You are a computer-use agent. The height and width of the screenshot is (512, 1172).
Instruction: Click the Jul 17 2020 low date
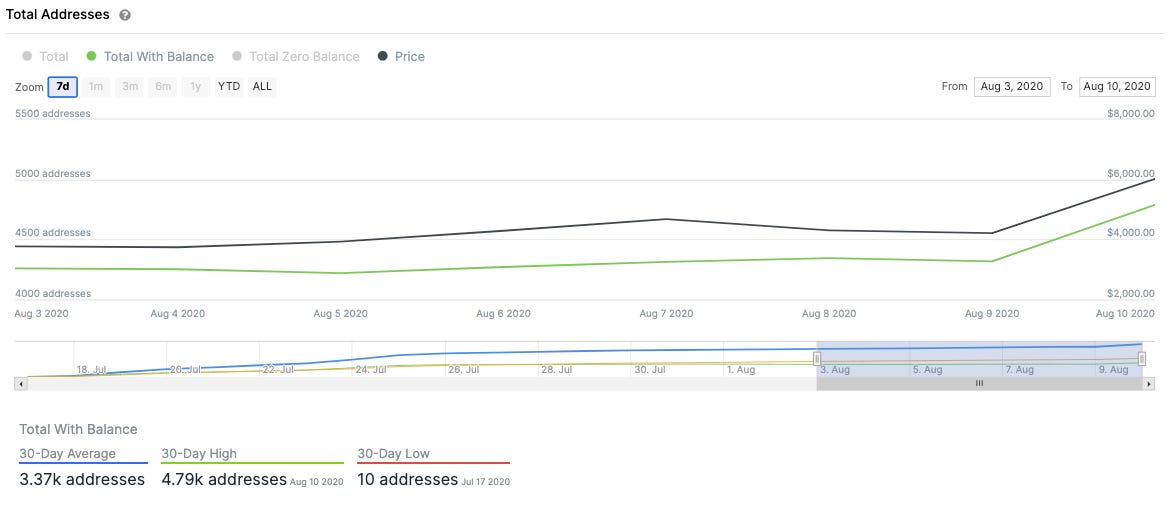[x=486, y=482]
